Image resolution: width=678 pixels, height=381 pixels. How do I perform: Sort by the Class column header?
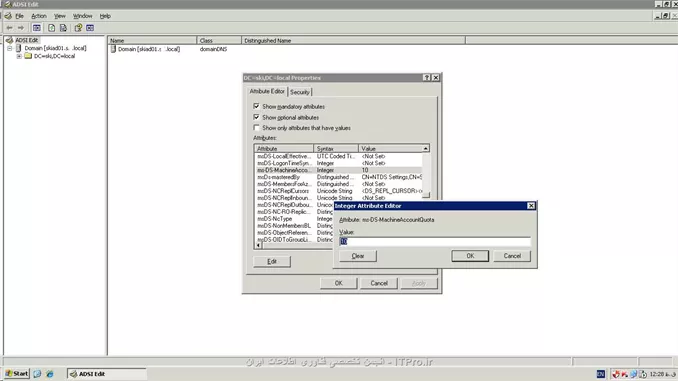point(219,41)
